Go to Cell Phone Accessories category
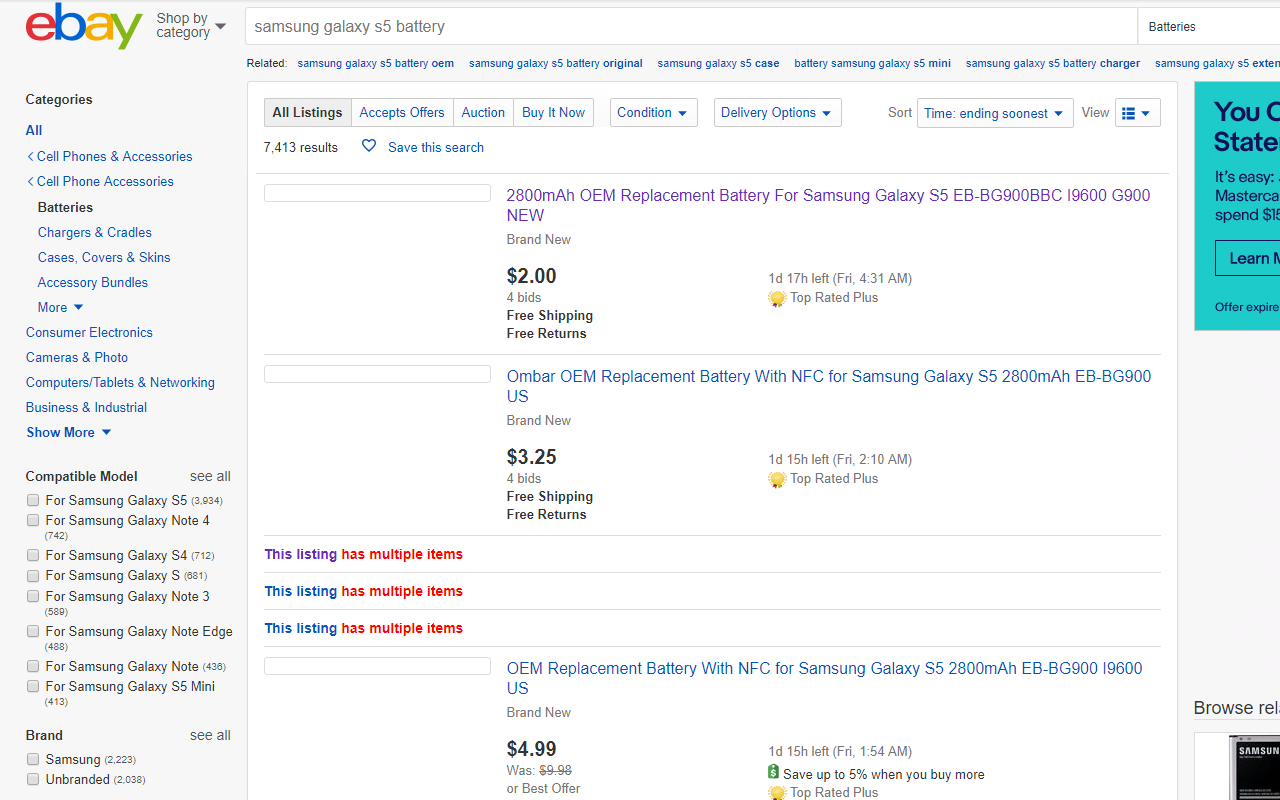 click(105, 181)
